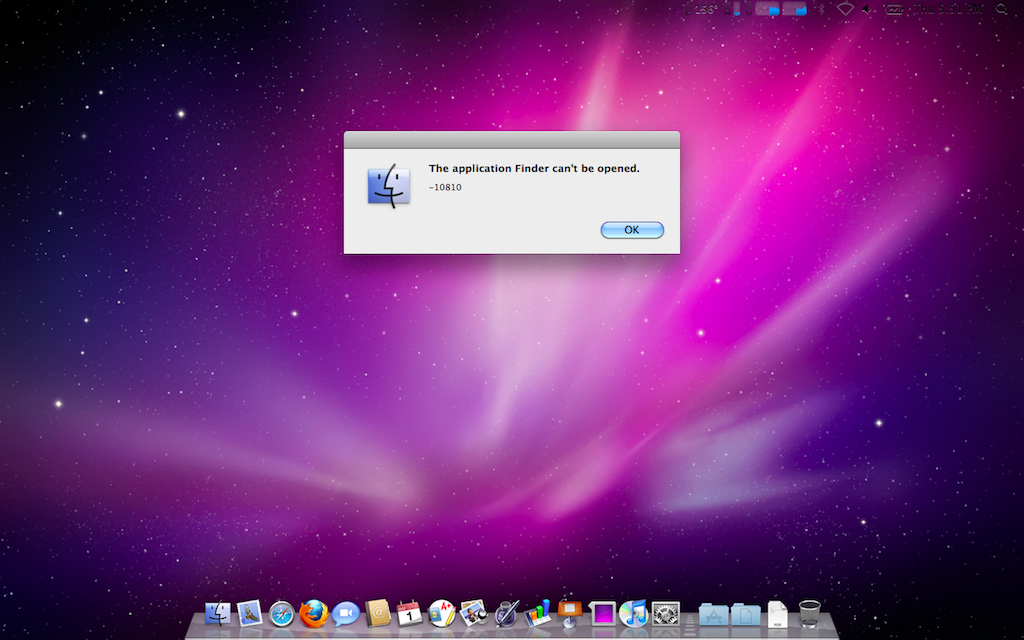The image size is (1024, 640).
Task: Open the purple ink pen app in Dock
Action: (506, 614)
